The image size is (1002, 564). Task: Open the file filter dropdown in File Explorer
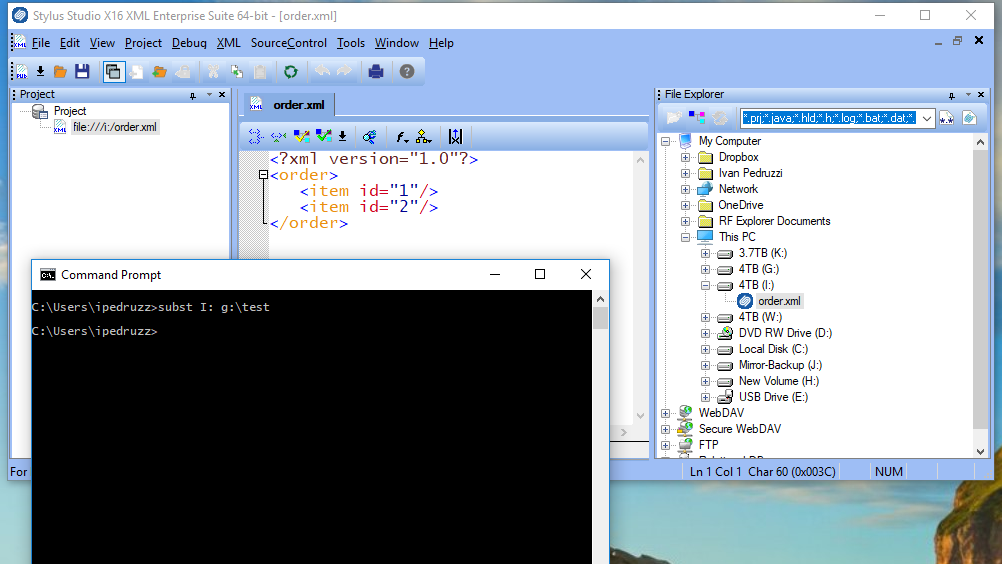[x=925, y=118]
